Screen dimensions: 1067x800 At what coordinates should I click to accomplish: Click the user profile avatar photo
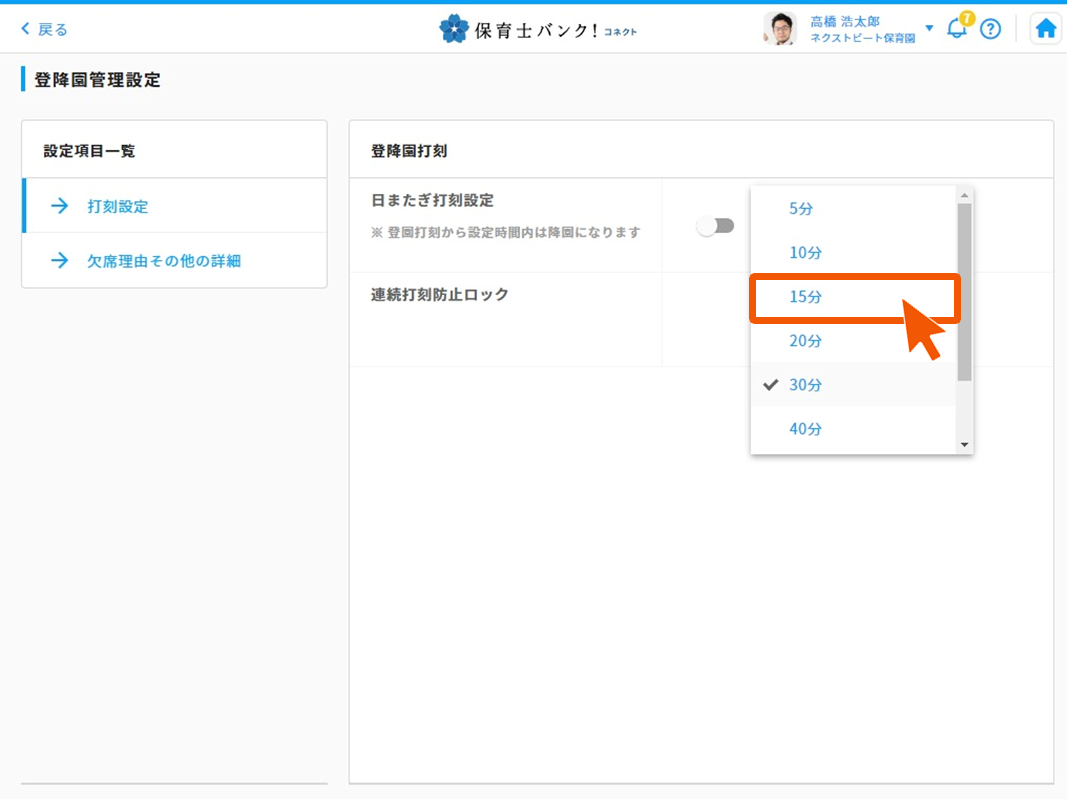point(779,29)
